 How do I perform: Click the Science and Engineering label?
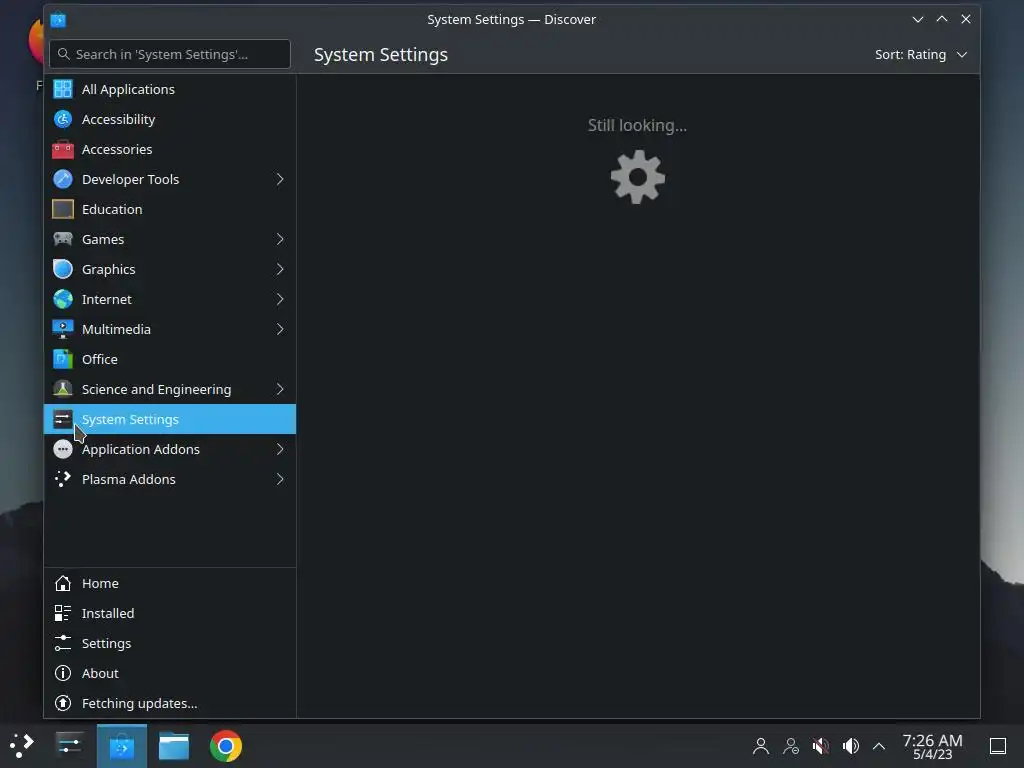tap(156, 390)
